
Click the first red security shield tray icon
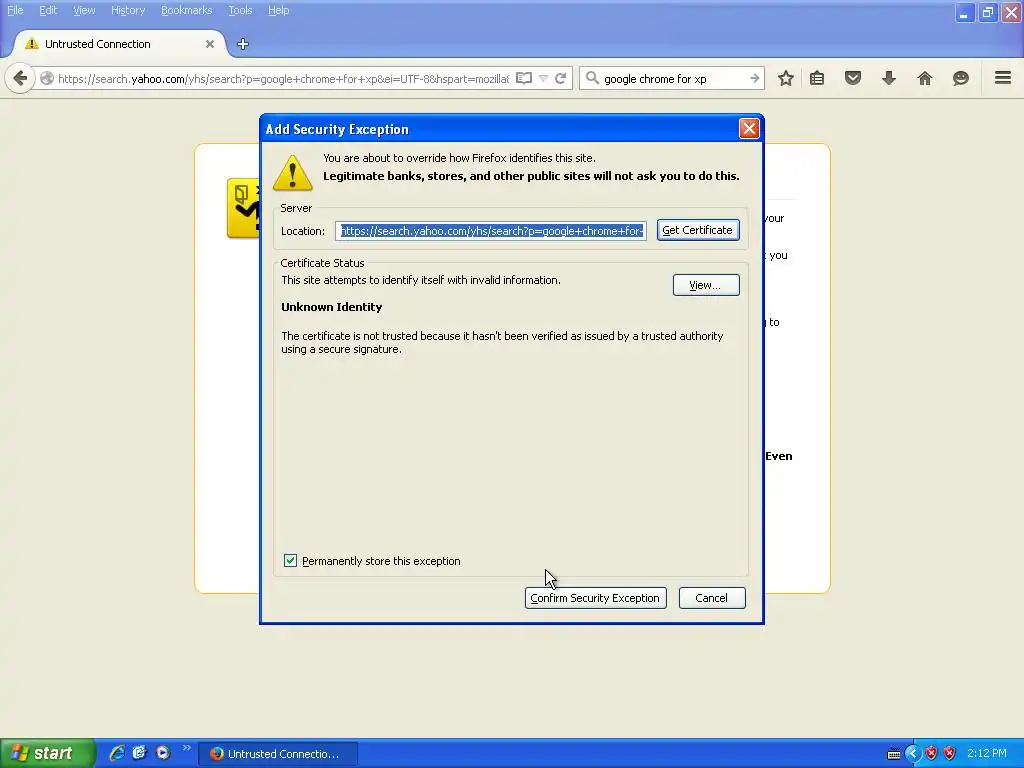[x=931, y=754]
